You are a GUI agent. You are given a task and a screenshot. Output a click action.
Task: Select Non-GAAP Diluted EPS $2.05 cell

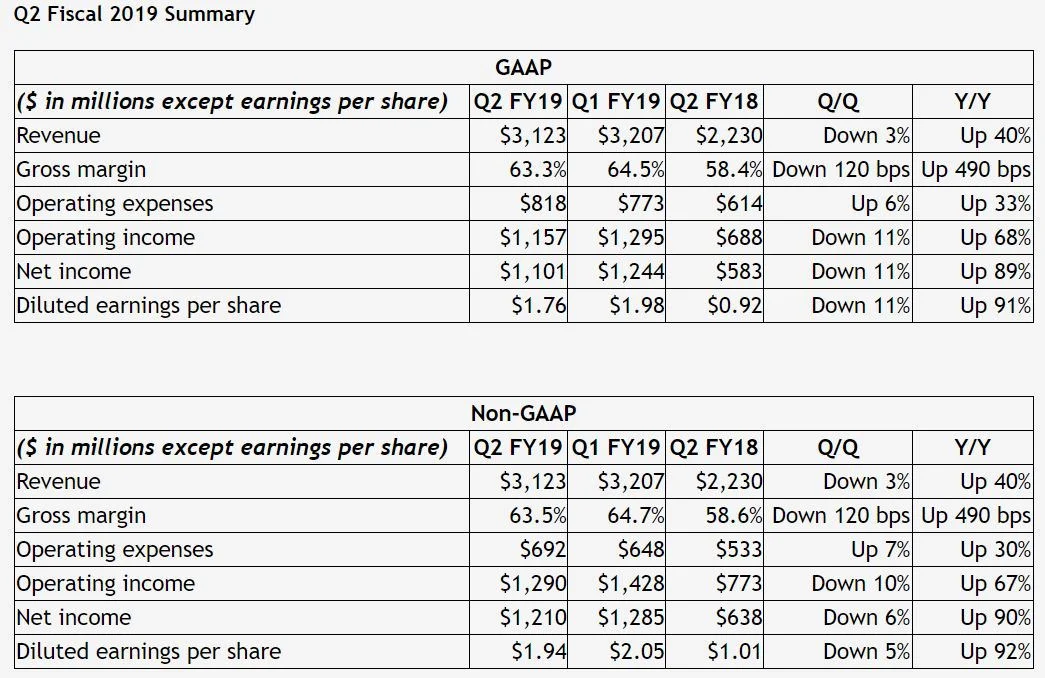coord(616,651)
